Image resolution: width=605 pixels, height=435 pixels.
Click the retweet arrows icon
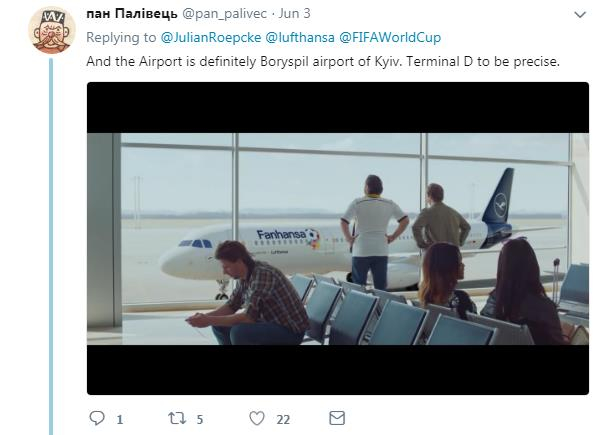[174, 418]
